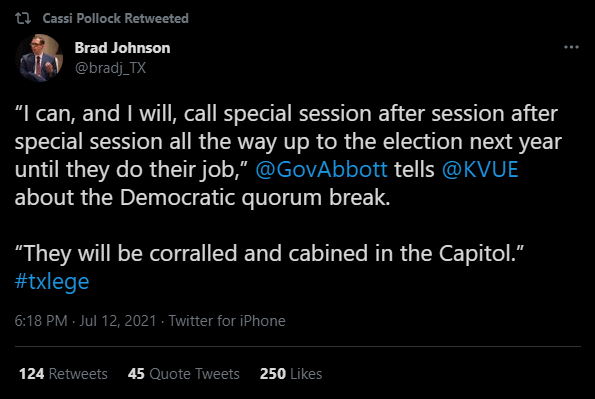Viewport: 595px width, 399px height.
Task: Click the Brad Johnson display name
Action: pyautogui.click(x=122, y=48)
